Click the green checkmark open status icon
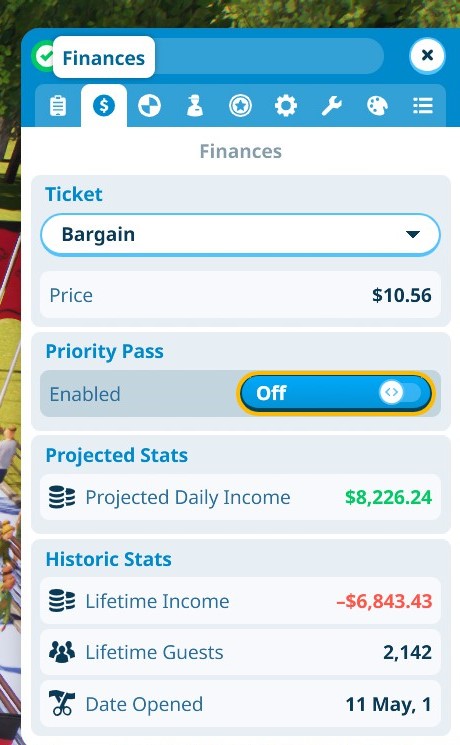This screenshot has height=745, width=460. tap(43, 57)
